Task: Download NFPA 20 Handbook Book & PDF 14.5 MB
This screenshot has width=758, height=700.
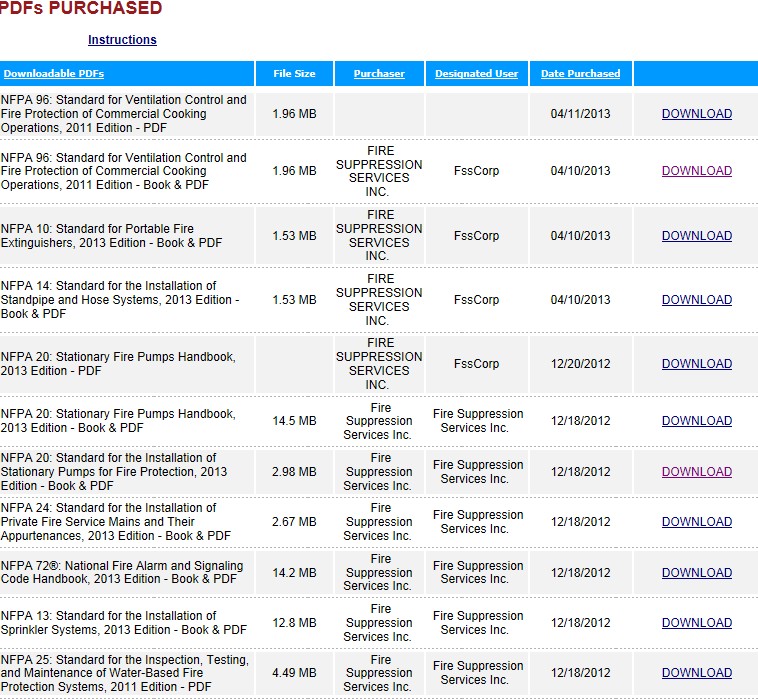Action: click(697, 421)
